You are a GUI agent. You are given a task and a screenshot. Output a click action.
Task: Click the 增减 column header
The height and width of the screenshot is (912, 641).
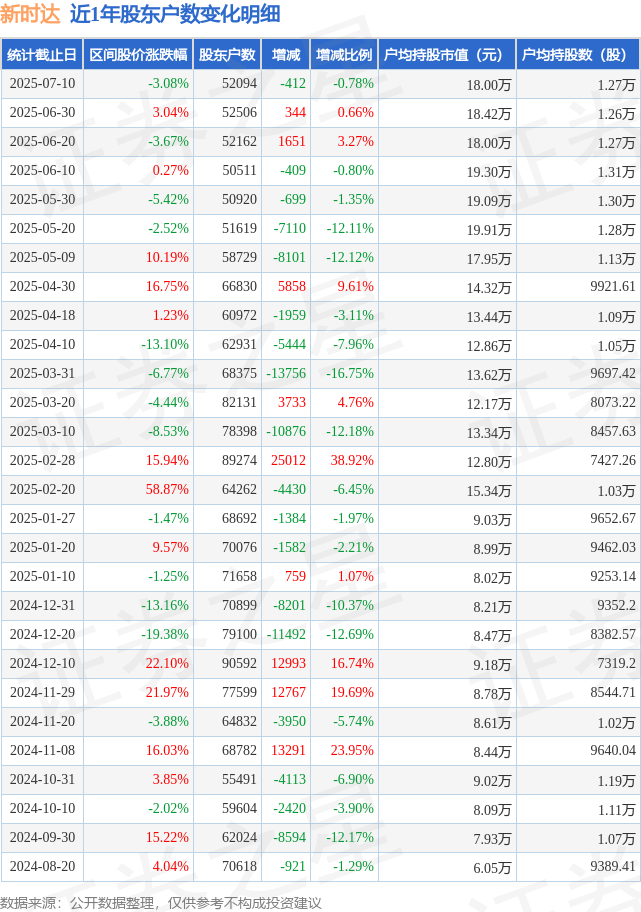(286, 55)
